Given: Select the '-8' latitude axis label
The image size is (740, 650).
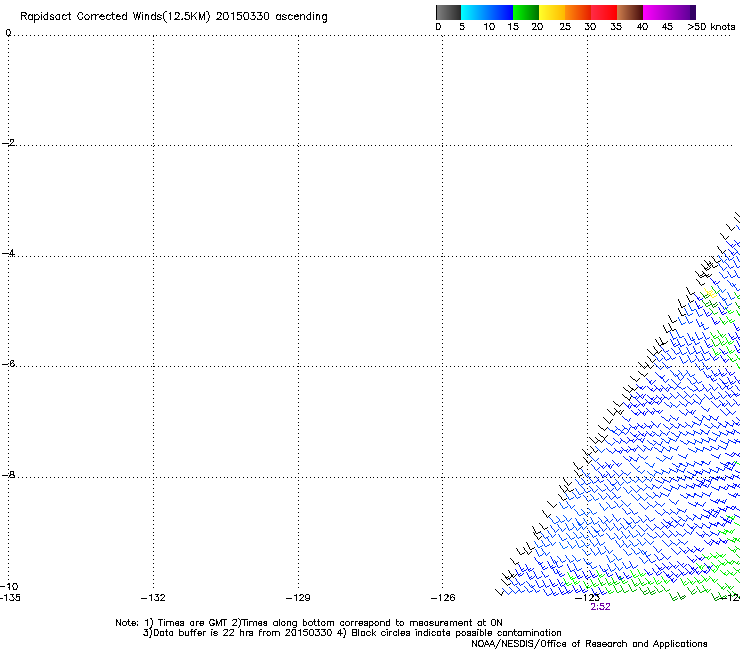Looking at the screenshot, I should (8, 475).
